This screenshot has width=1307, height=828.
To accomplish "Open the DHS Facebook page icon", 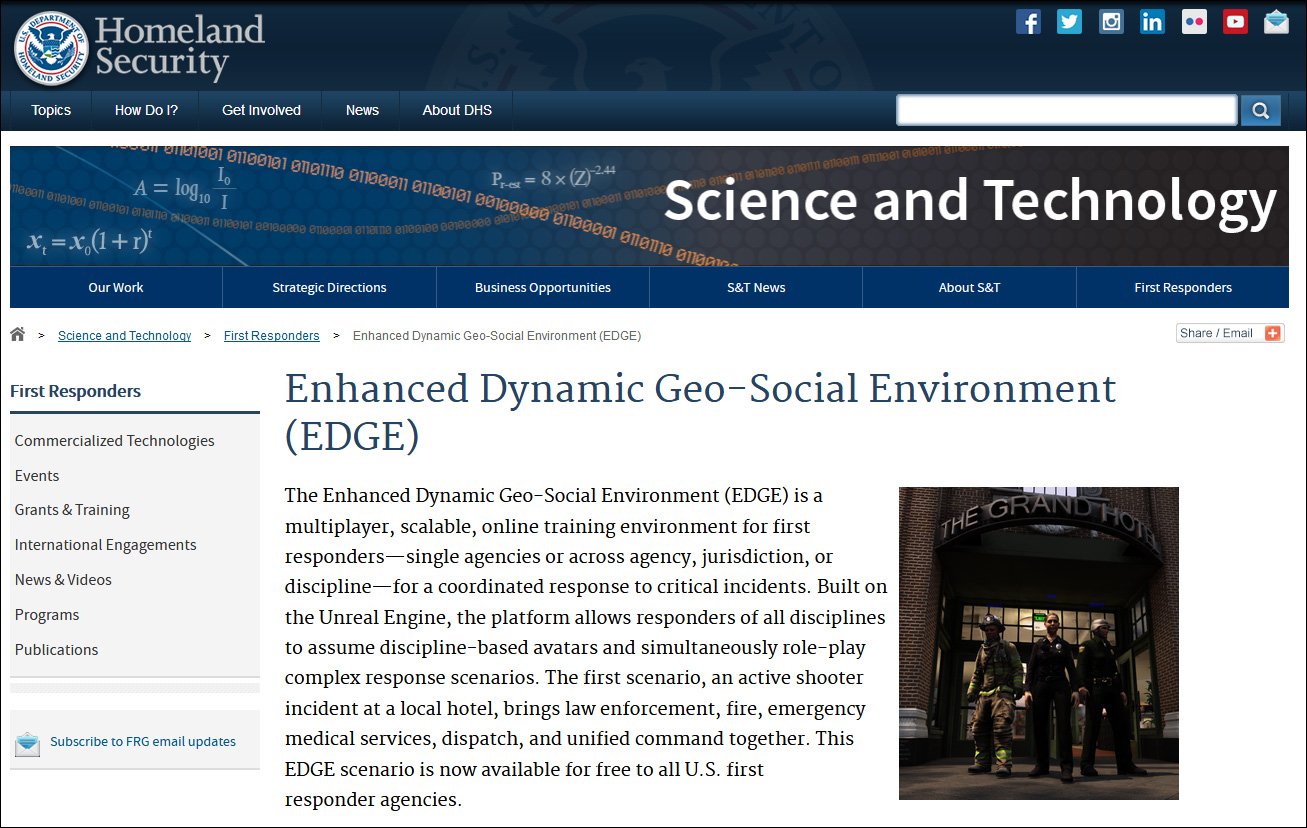I will [x=1028, y=22].
